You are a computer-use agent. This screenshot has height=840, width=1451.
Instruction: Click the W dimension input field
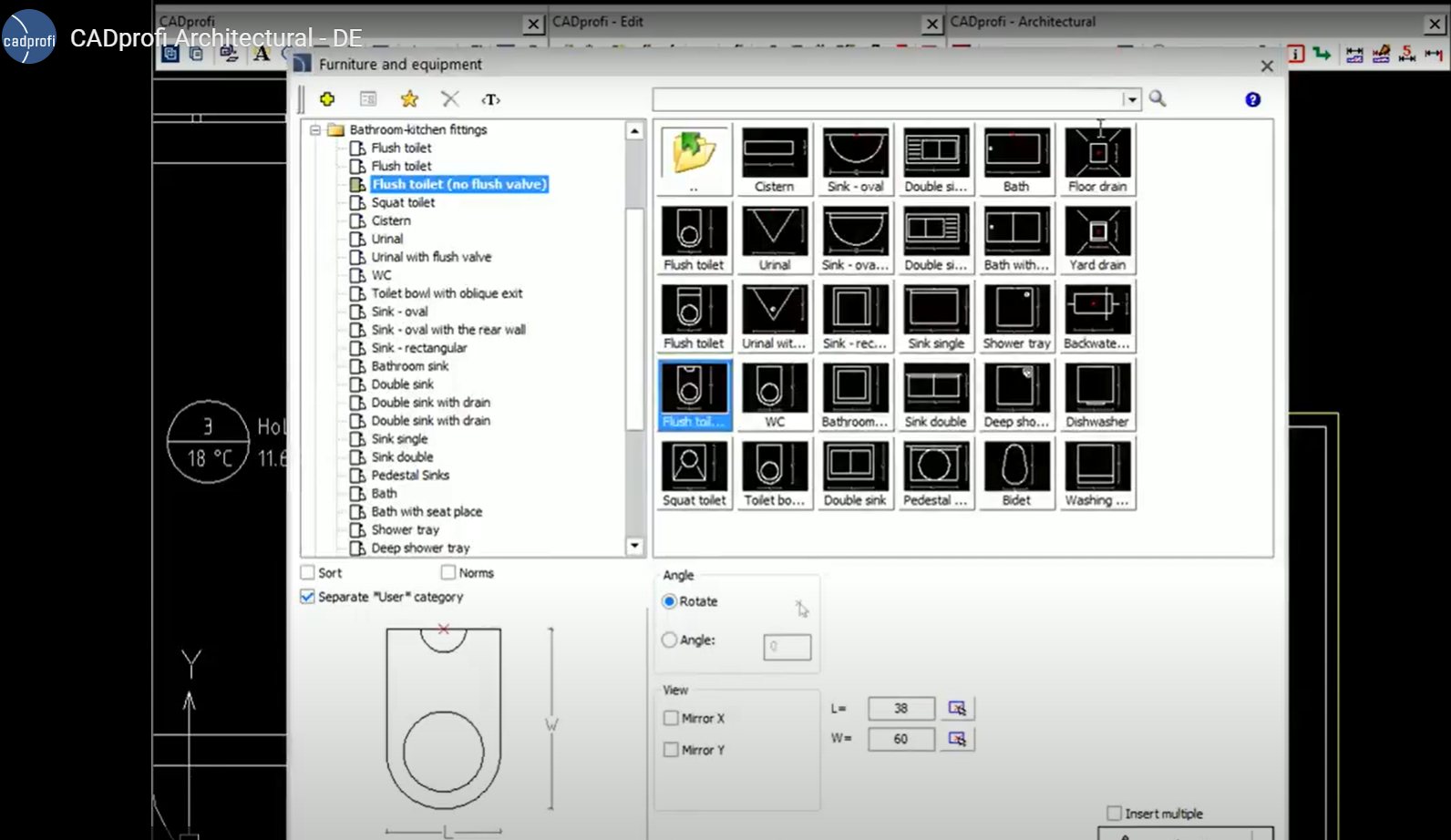[x=900, y=739]
